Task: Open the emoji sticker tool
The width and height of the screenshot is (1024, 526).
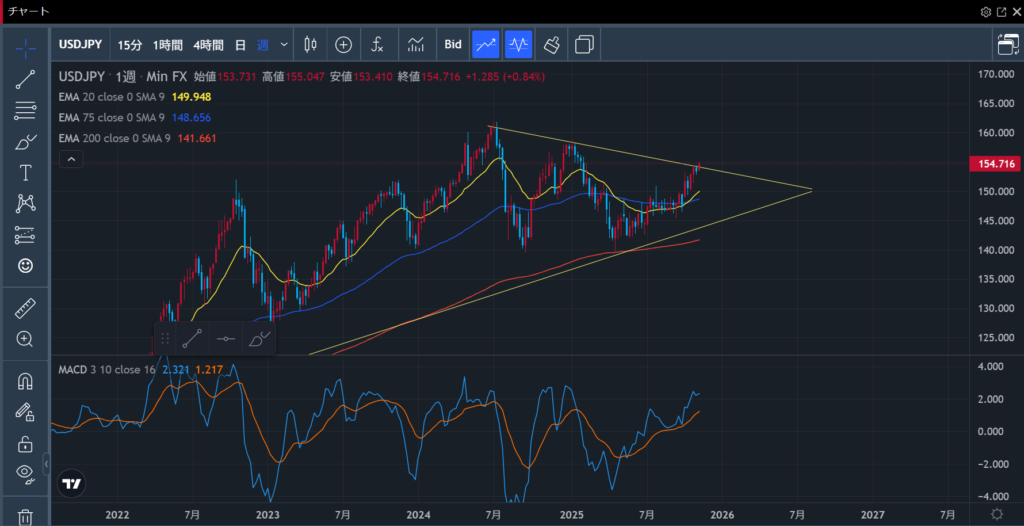Action: 26,266
